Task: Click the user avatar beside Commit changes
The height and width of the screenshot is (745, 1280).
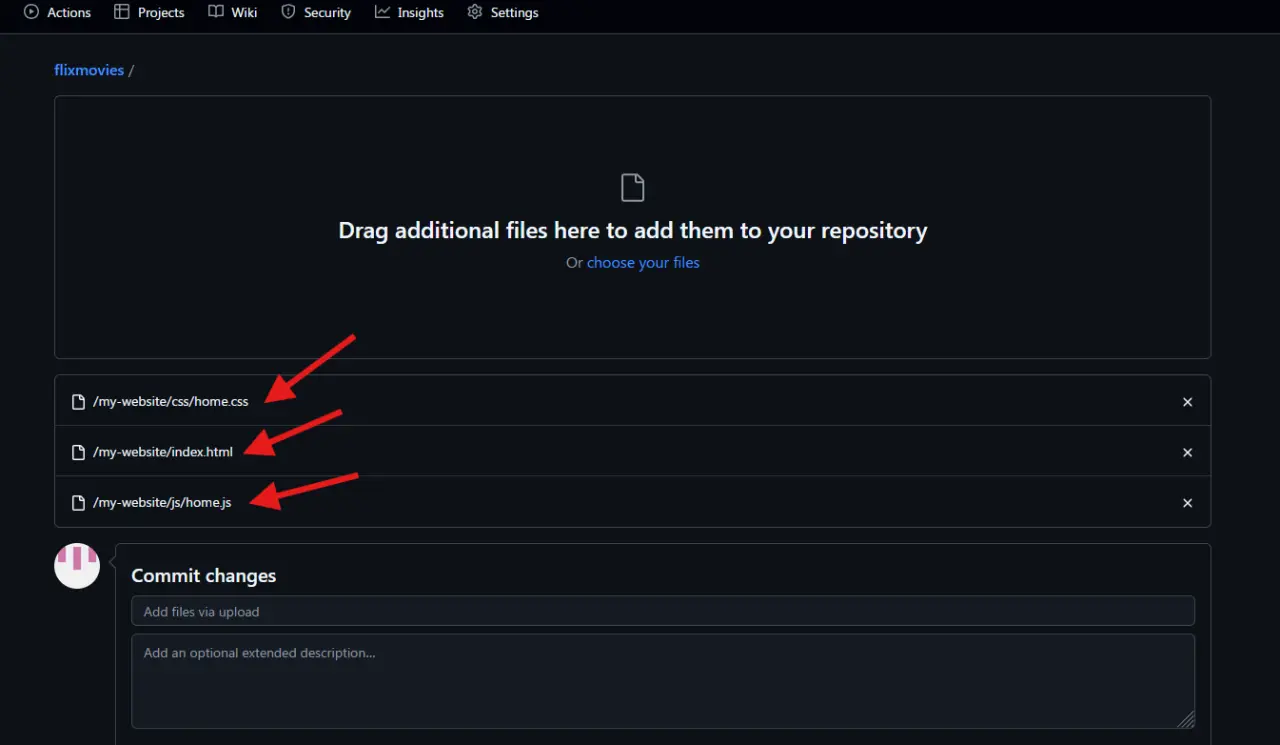Action: 77,566
